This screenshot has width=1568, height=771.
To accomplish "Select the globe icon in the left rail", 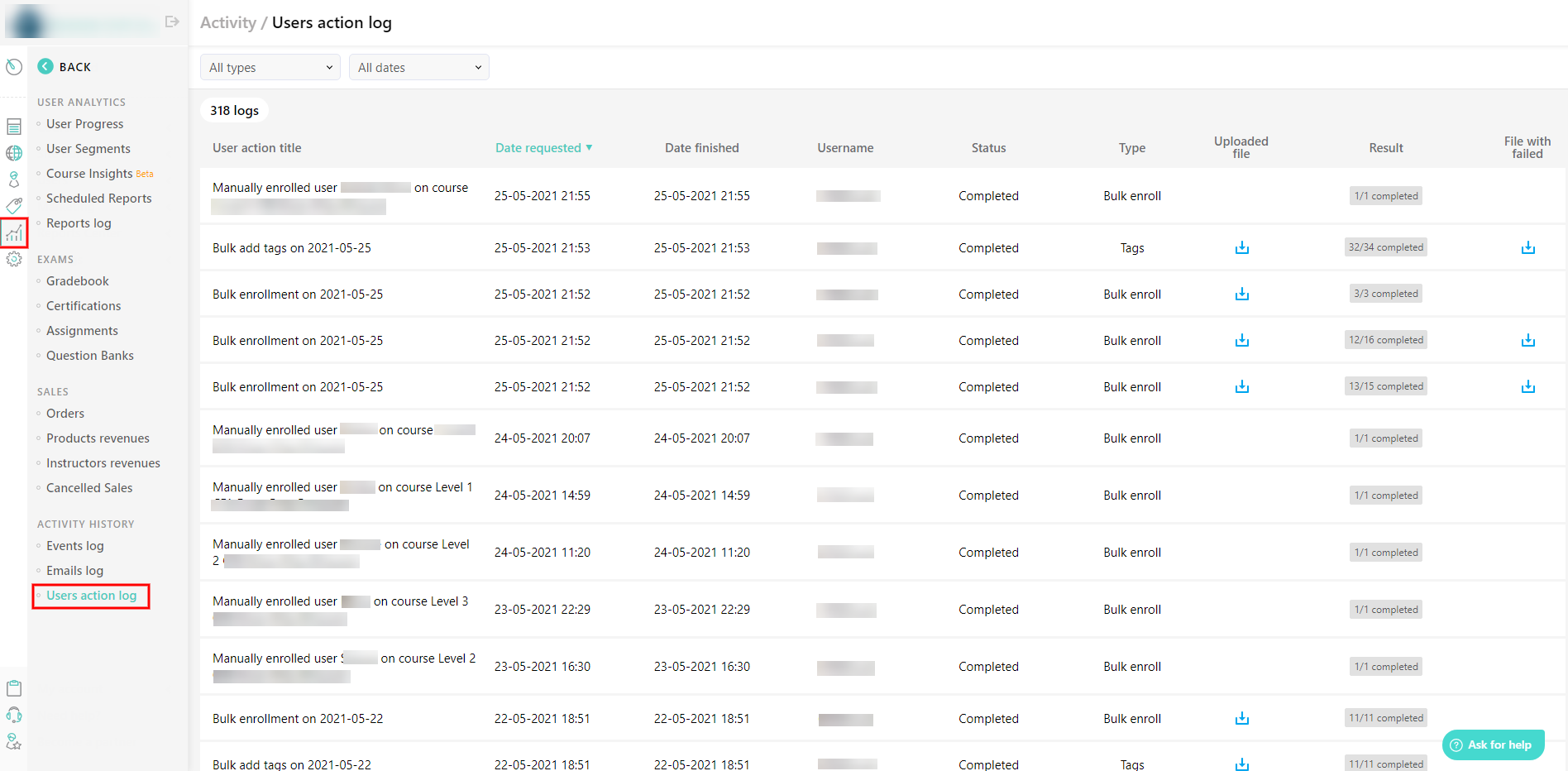I will coord(13,152).
